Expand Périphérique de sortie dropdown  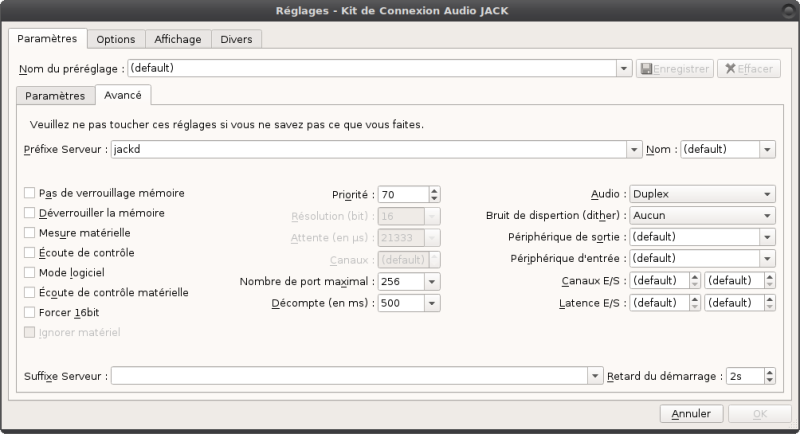click(x=767, y=237)
